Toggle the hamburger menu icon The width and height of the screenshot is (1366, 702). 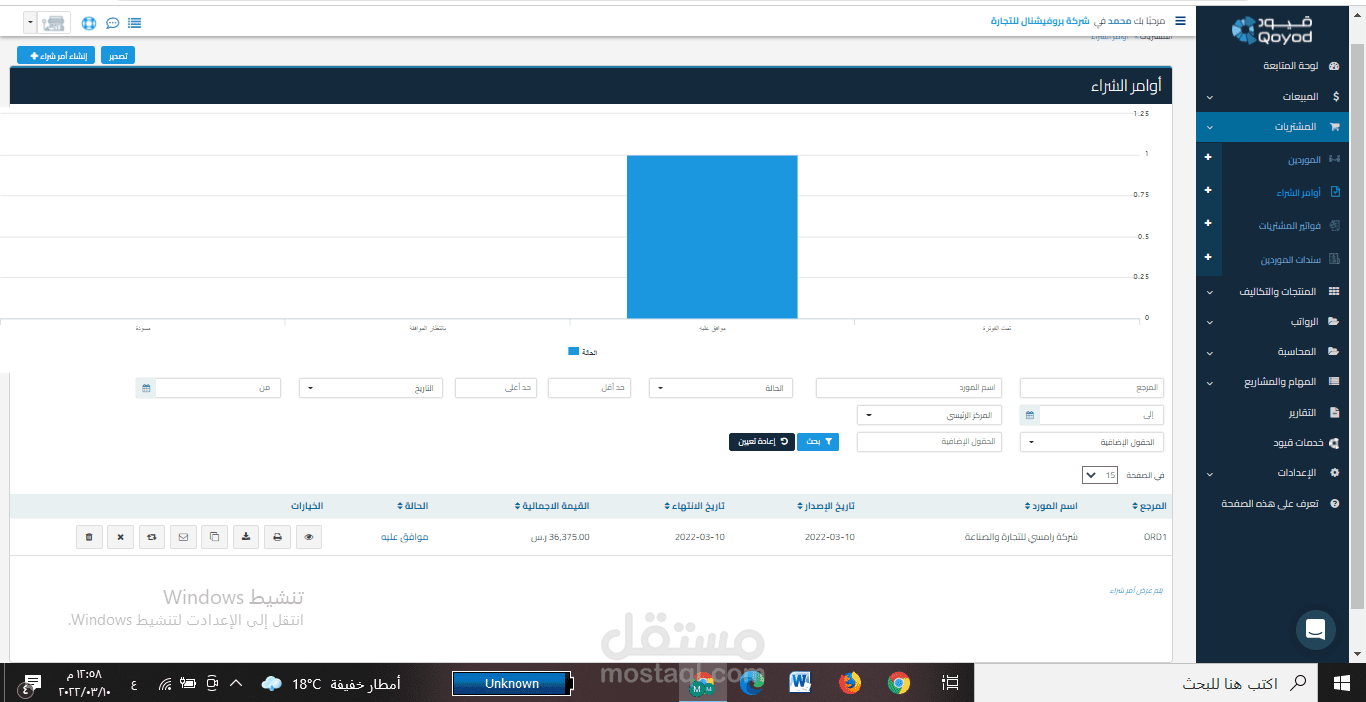(x=1180, y=20)
